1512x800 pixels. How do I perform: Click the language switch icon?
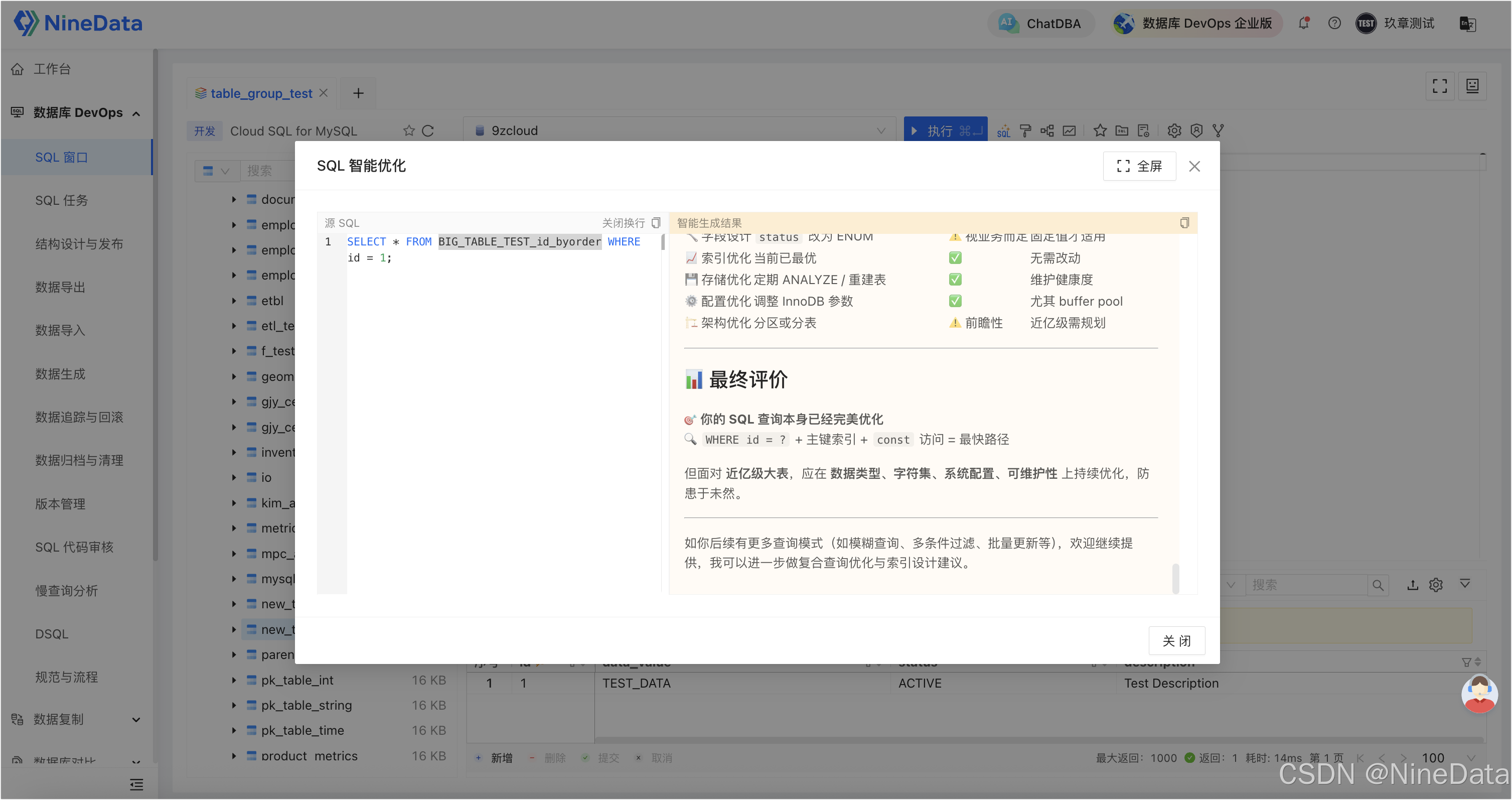click(x=1467, y=24)
